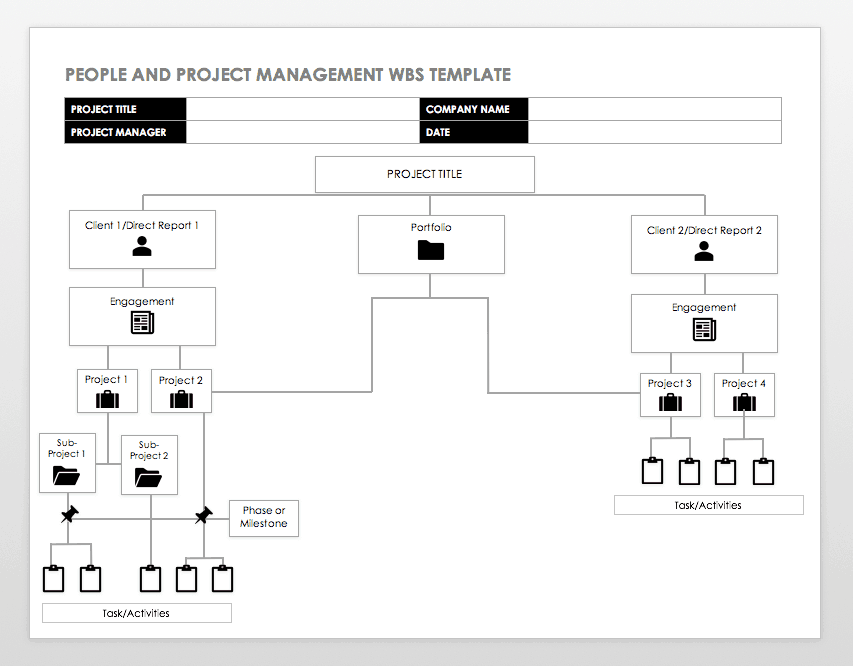Image resolution: width=853 pixels, height=666 pixels.
Task: Click the newspaper icon in the right Engagement box
Action: click(x=704, y=329)
